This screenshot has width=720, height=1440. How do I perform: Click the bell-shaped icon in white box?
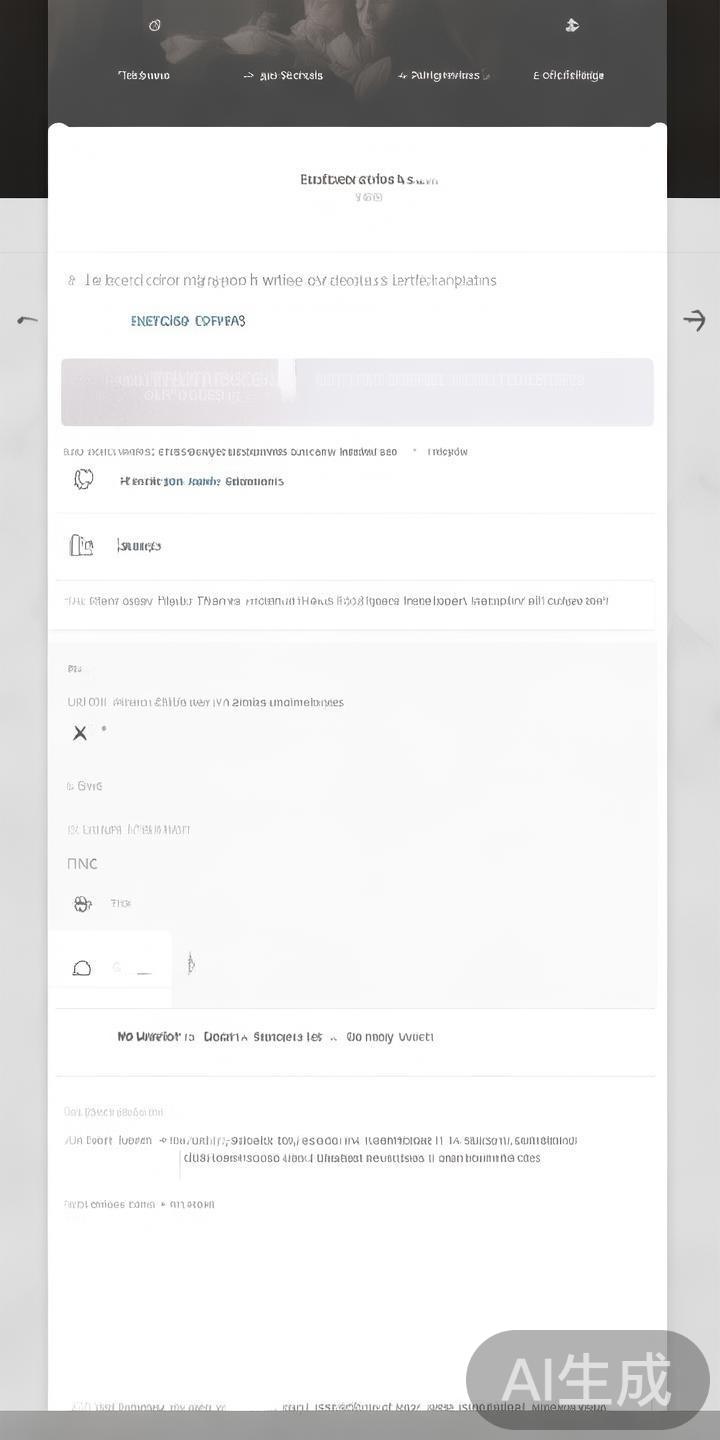click(82, 968)
